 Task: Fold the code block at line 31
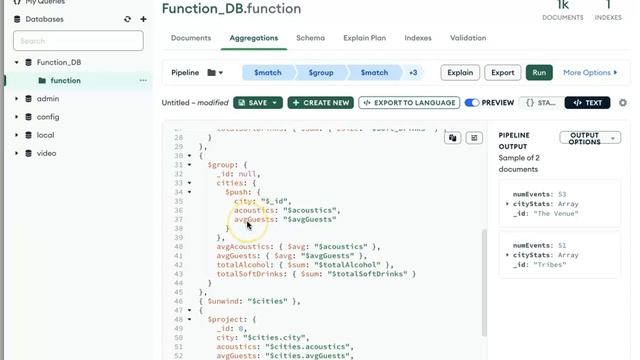pos(189,165)
